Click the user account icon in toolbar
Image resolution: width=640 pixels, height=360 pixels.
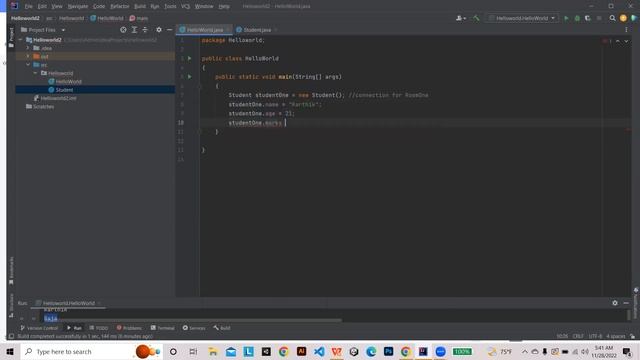pos(460,18)
